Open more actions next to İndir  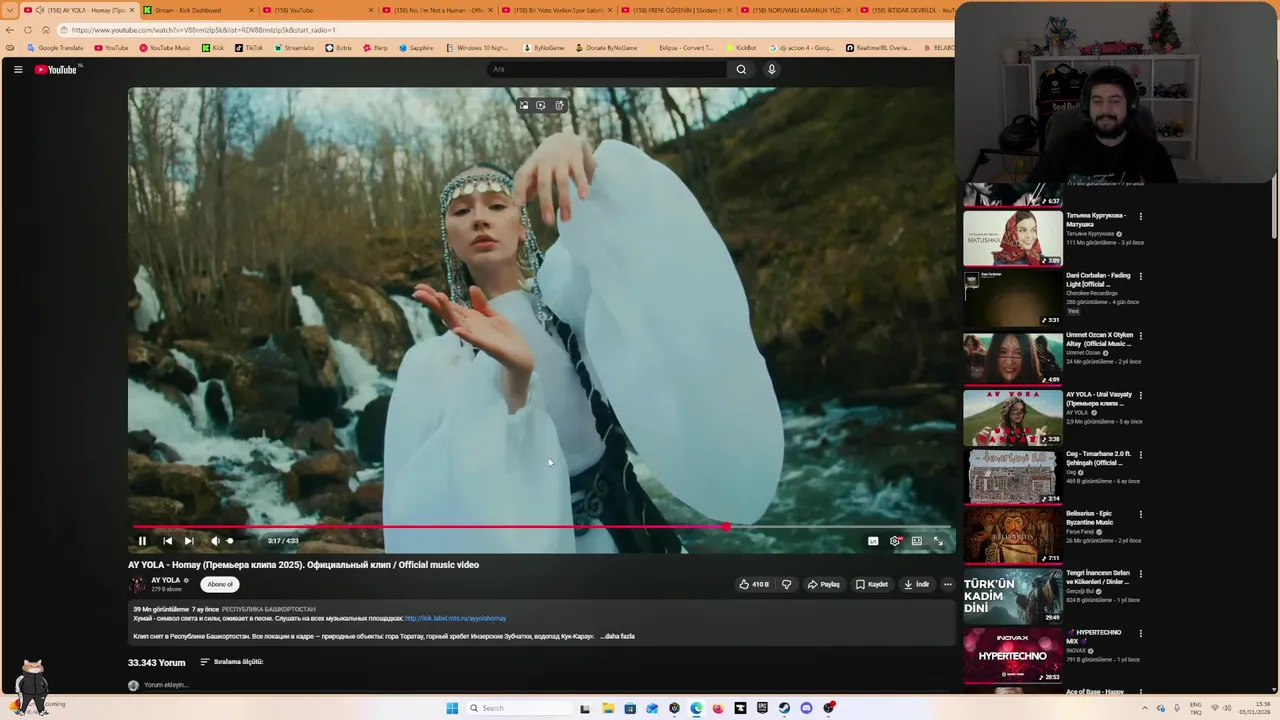pos(948,584)
